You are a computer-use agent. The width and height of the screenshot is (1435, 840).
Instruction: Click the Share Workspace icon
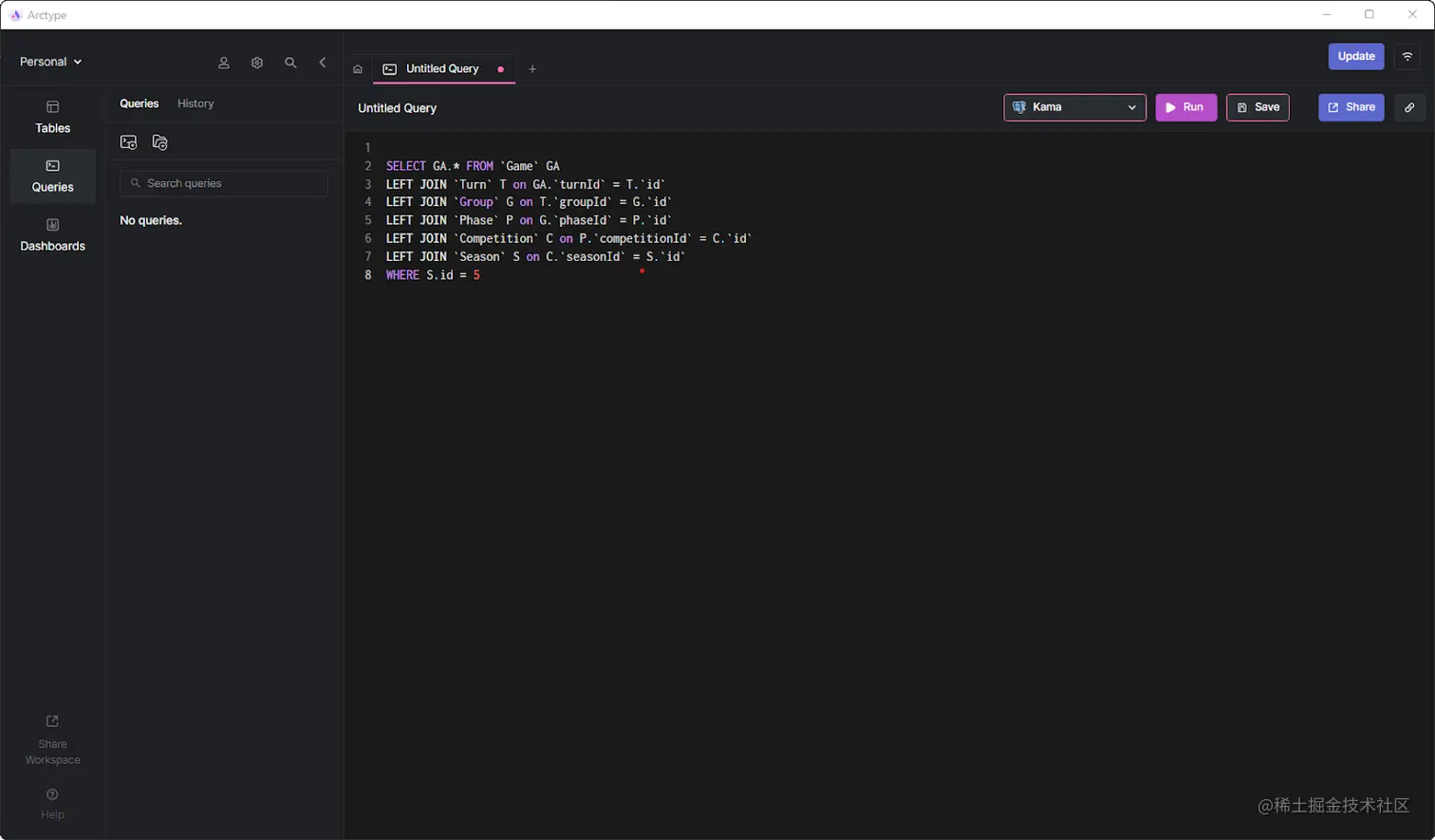52,721
